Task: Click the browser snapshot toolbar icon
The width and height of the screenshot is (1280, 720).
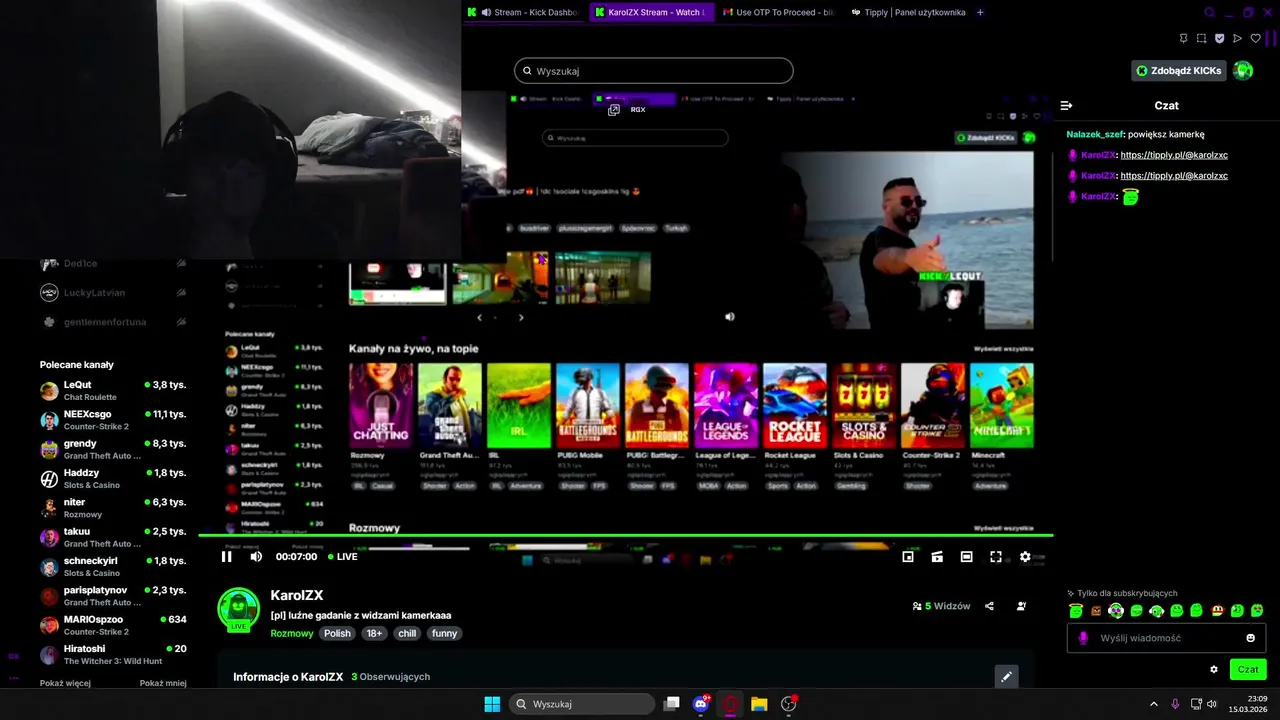Action: tap(1201, 38)
